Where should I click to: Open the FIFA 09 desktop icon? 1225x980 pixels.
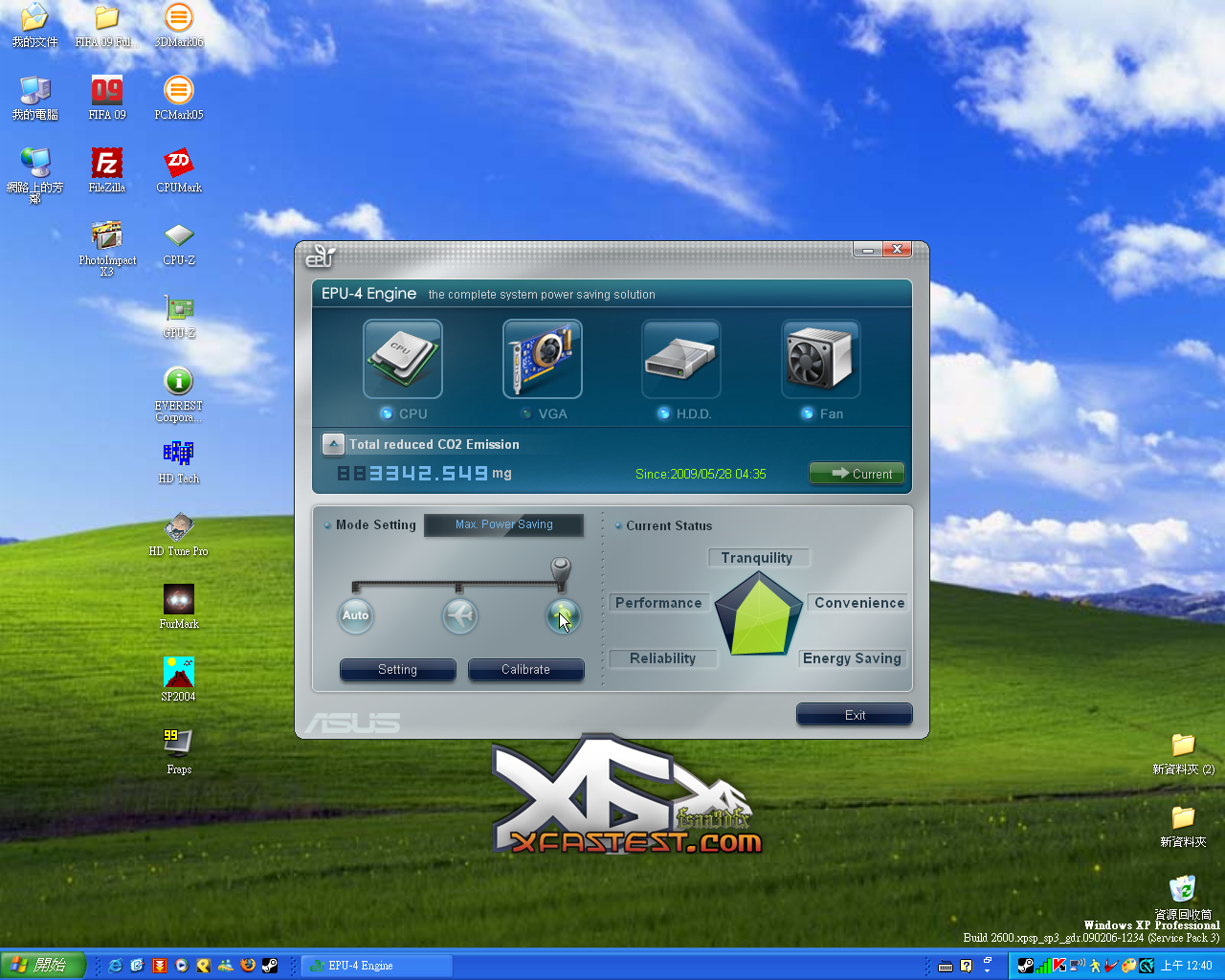(107, 98)
